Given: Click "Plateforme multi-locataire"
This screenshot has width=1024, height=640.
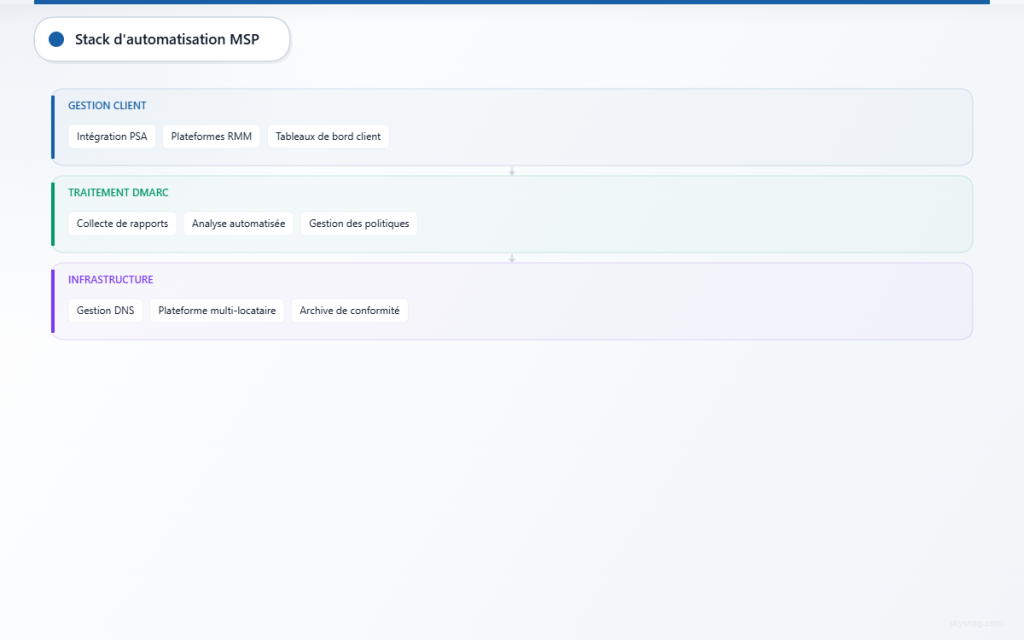Looking at the screenshot, I should point(217,310).
